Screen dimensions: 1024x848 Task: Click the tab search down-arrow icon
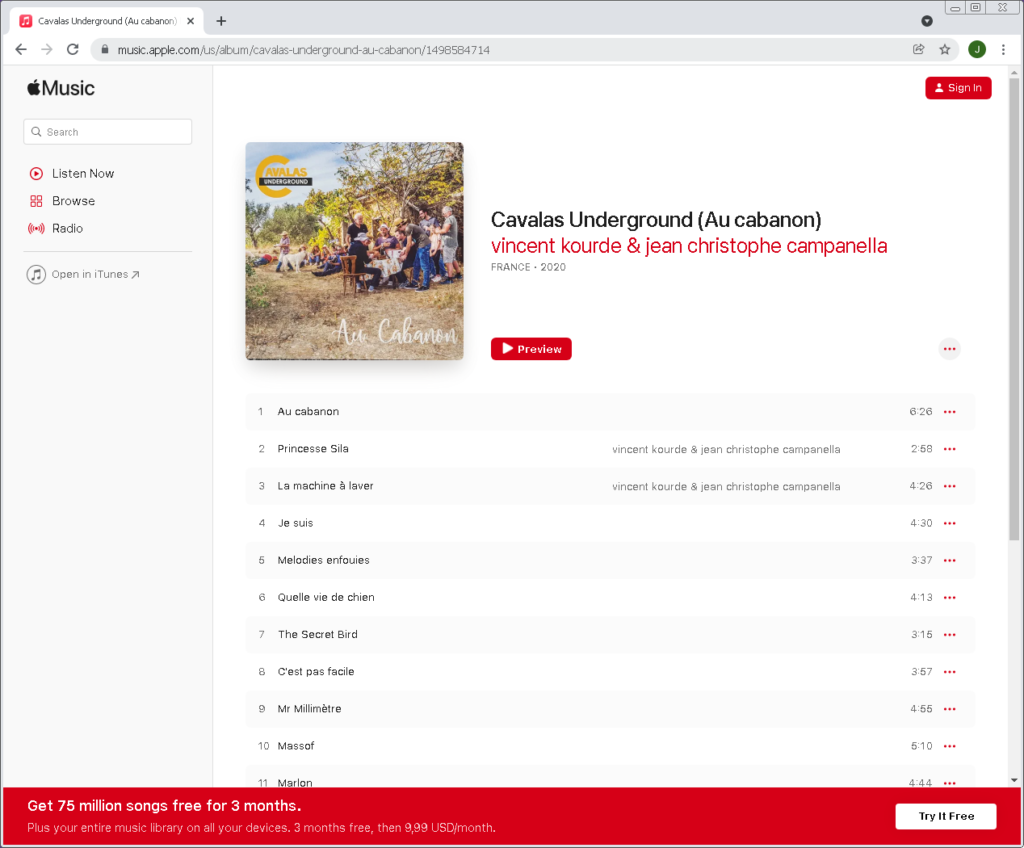tap(927, 21)
